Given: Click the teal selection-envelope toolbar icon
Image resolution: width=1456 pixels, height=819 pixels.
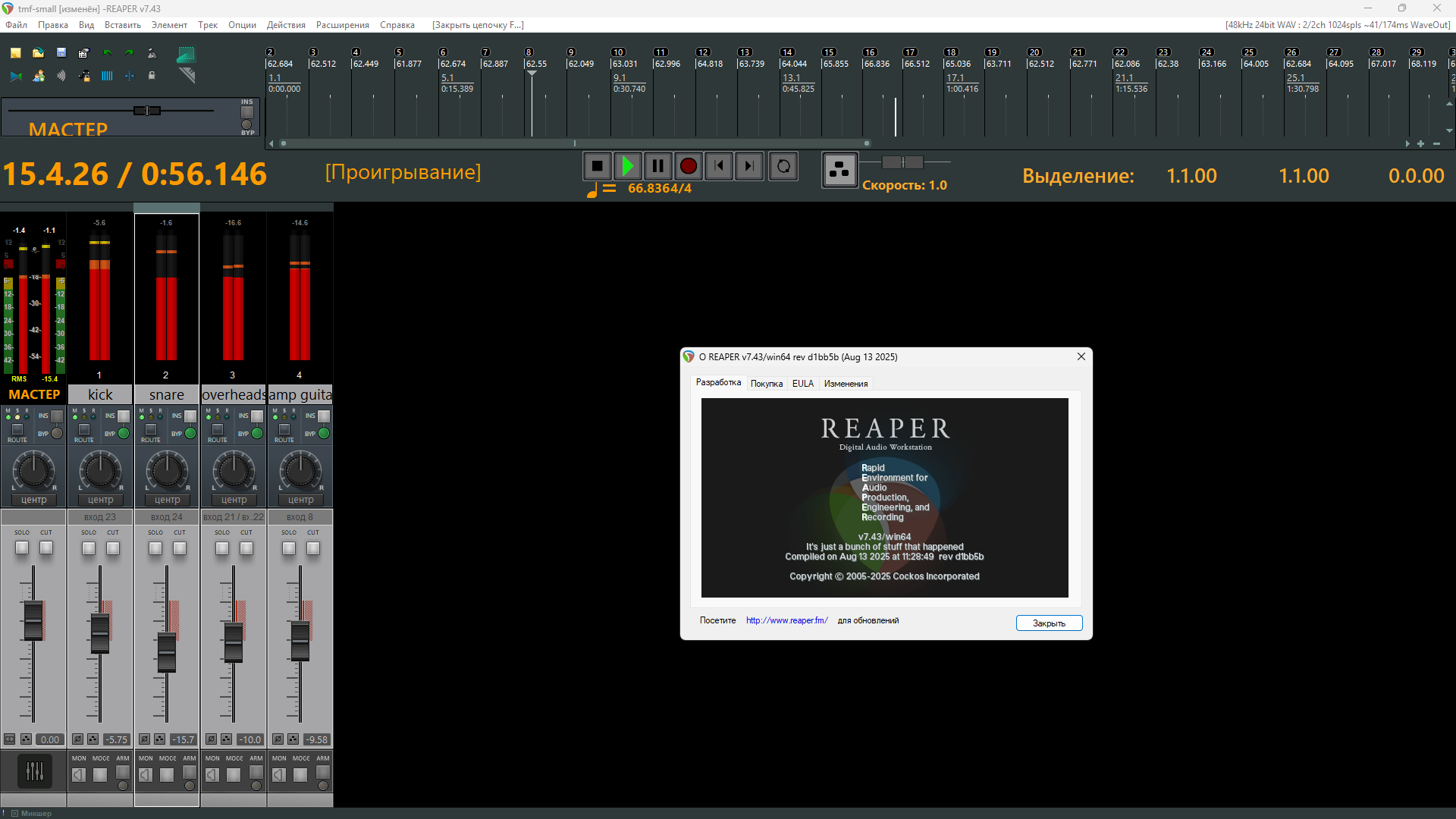Looking at the screenshot, I should (186, 54).
